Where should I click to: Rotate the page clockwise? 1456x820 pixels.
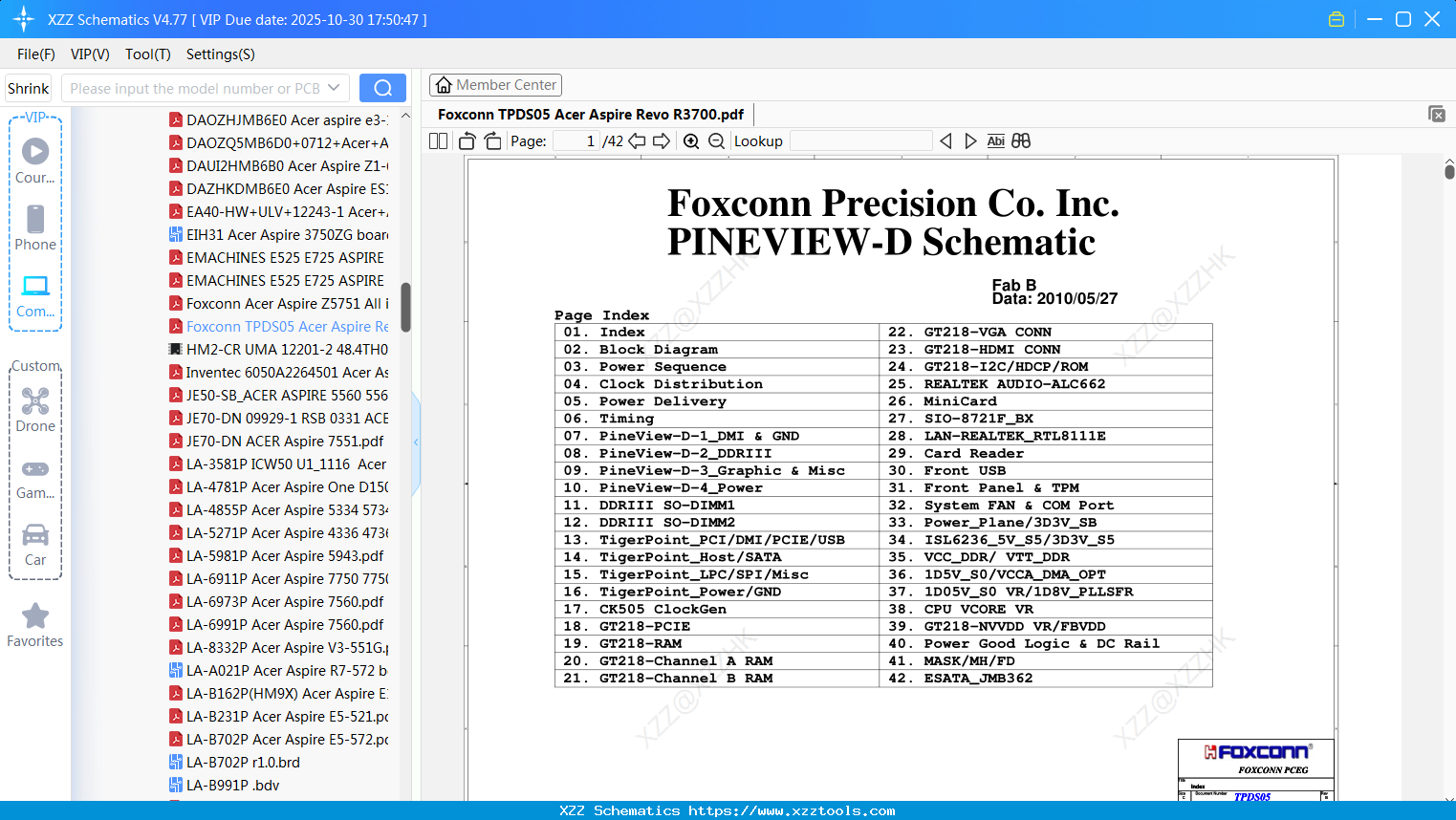point(493,141)
